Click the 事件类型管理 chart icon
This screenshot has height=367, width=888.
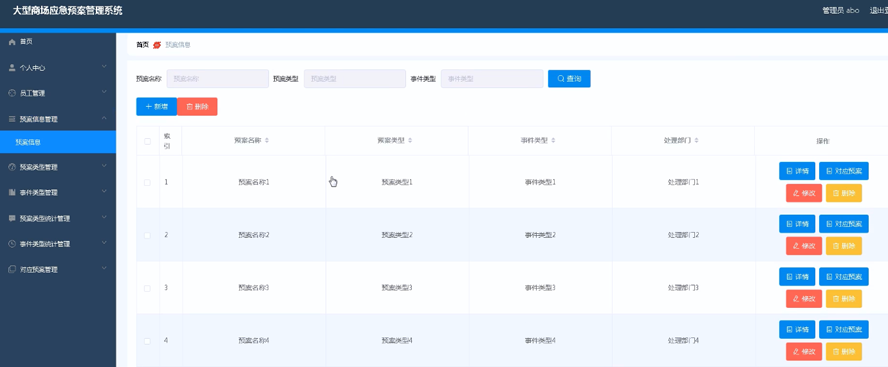click(x=12, y=193)
